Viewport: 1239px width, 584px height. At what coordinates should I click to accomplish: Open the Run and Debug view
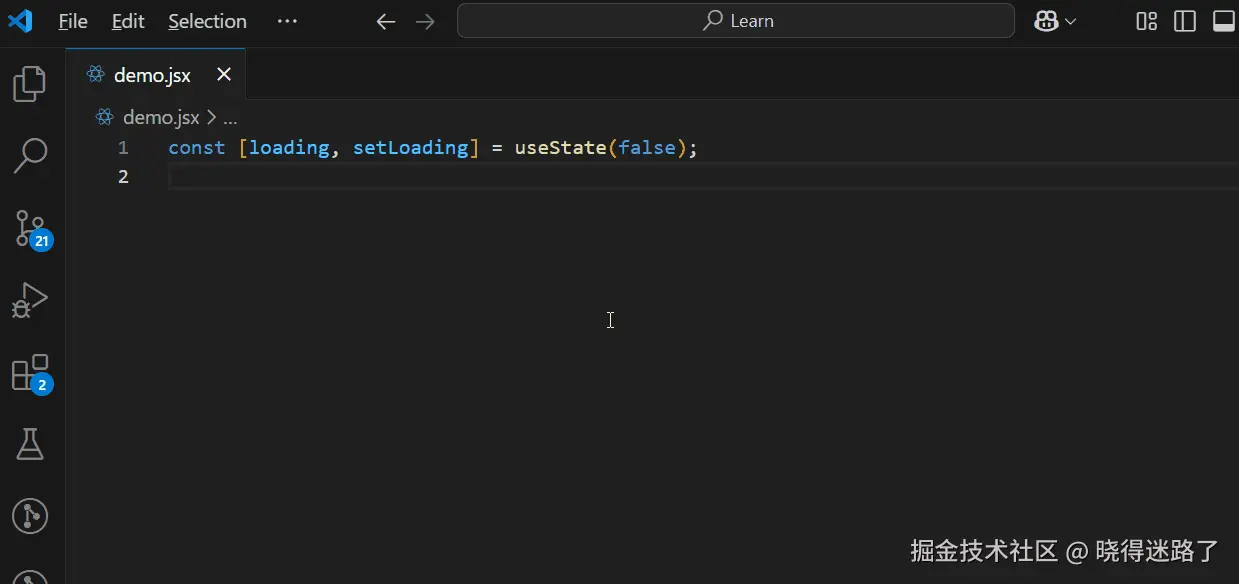pos(30,300)
